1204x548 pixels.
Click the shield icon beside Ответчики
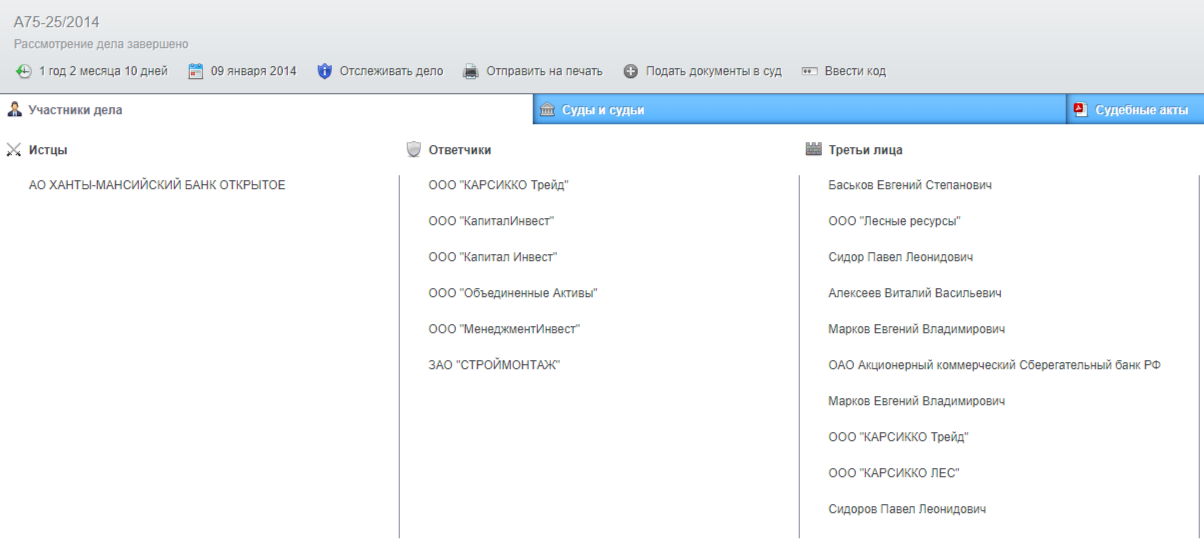(414, 150)
